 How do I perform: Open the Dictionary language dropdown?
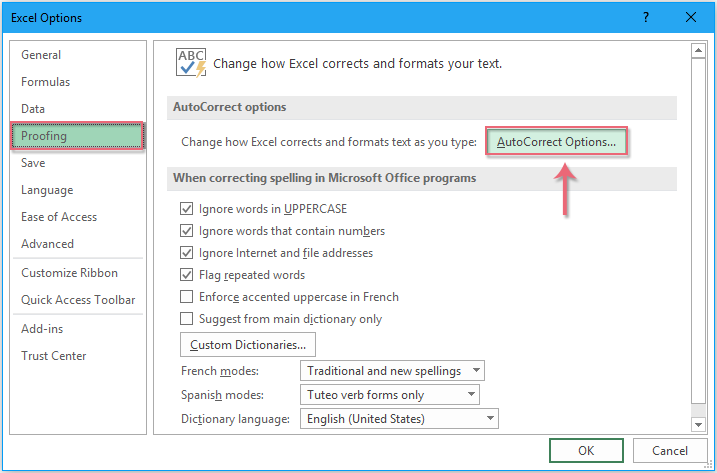click(399, 419)
